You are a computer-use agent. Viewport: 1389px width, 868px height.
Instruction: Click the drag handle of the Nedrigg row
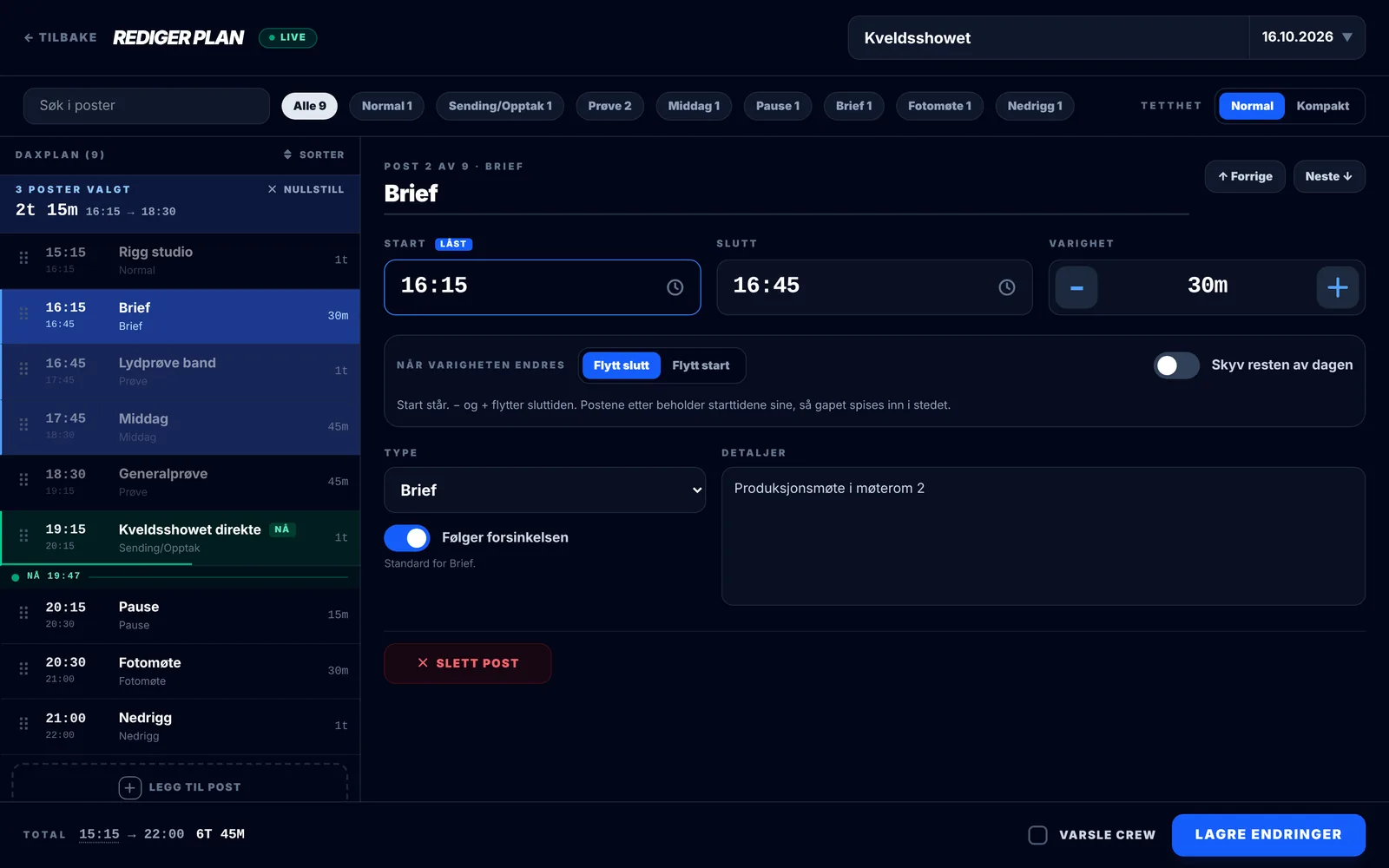(x=24, y=724)
